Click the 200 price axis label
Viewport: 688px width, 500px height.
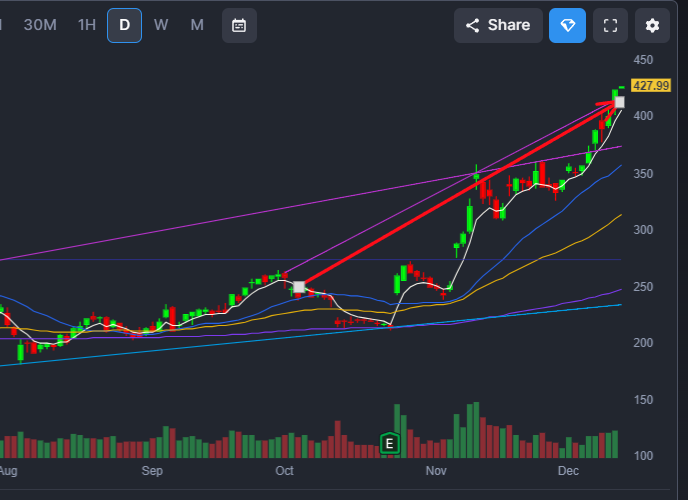[643, 343]
